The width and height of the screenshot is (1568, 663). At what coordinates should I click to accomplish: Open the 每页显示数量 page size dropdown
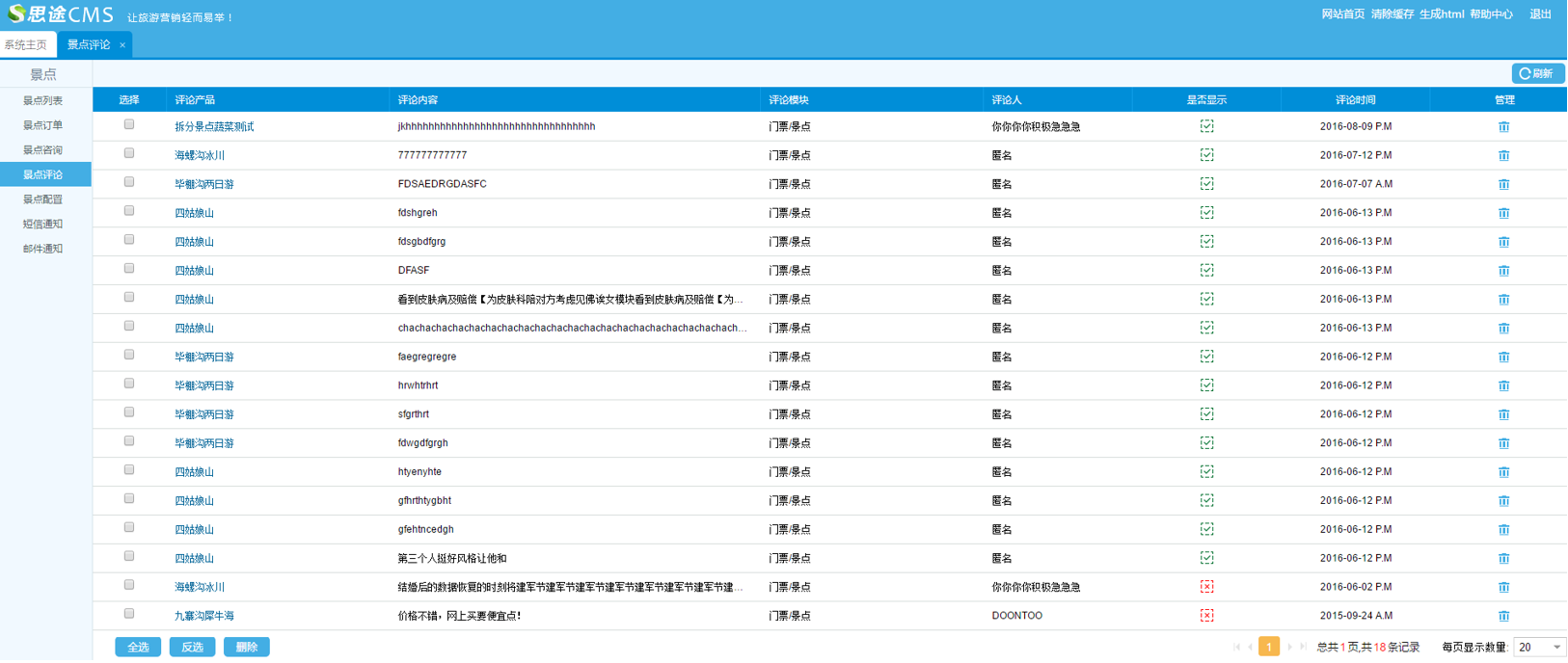tap(1538, 648)
